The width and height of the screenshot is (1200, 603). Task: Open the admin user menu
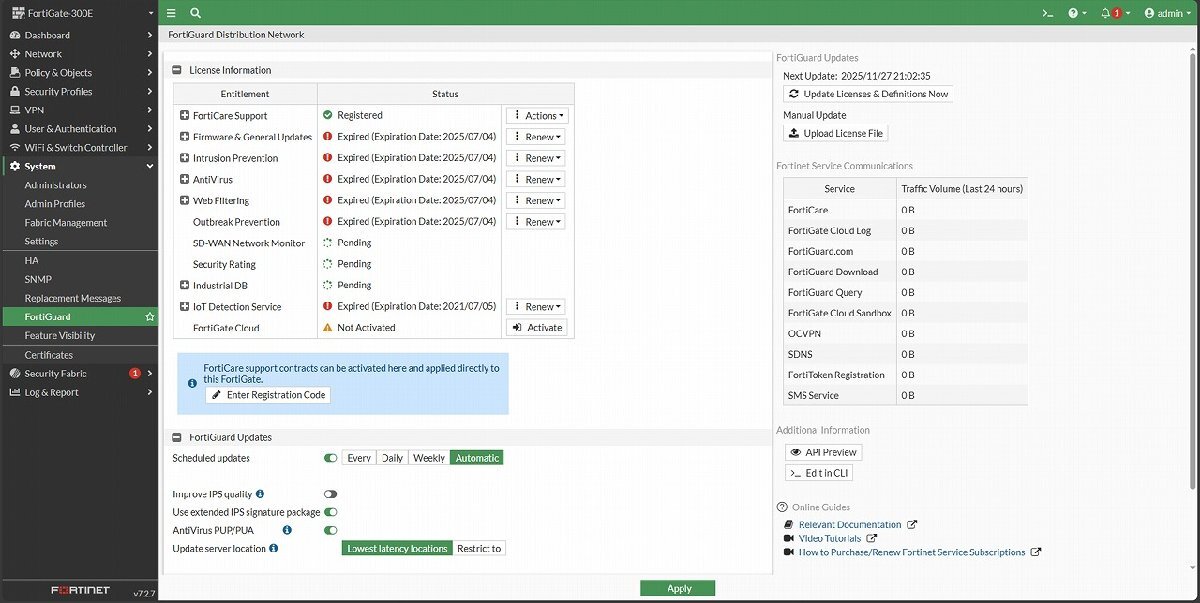click(1167, 13)
